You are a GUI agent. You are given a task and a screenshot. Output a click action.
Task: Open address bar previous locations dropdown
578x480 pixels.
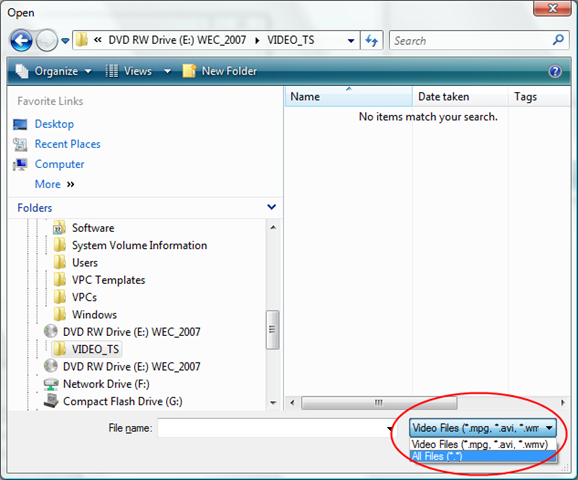point(351,41)
